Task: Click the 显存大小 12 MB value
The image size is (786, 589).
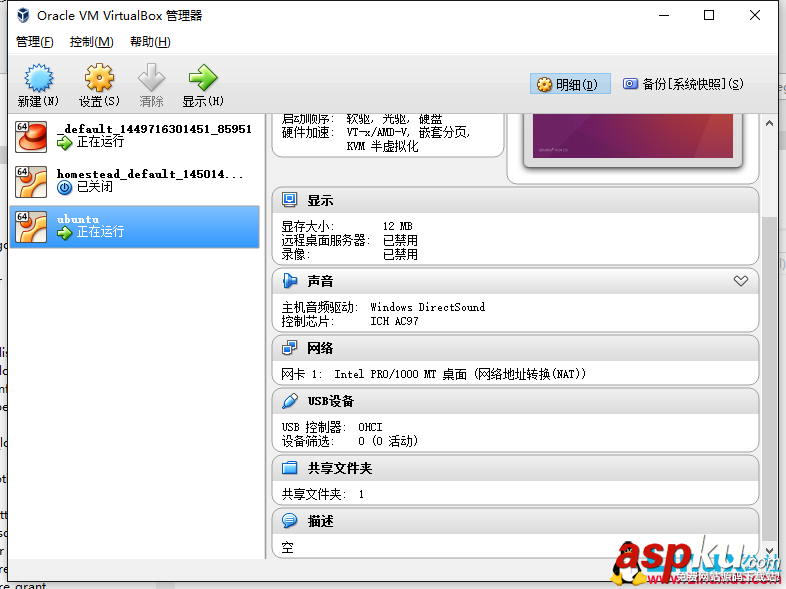Action: [398, 226]
